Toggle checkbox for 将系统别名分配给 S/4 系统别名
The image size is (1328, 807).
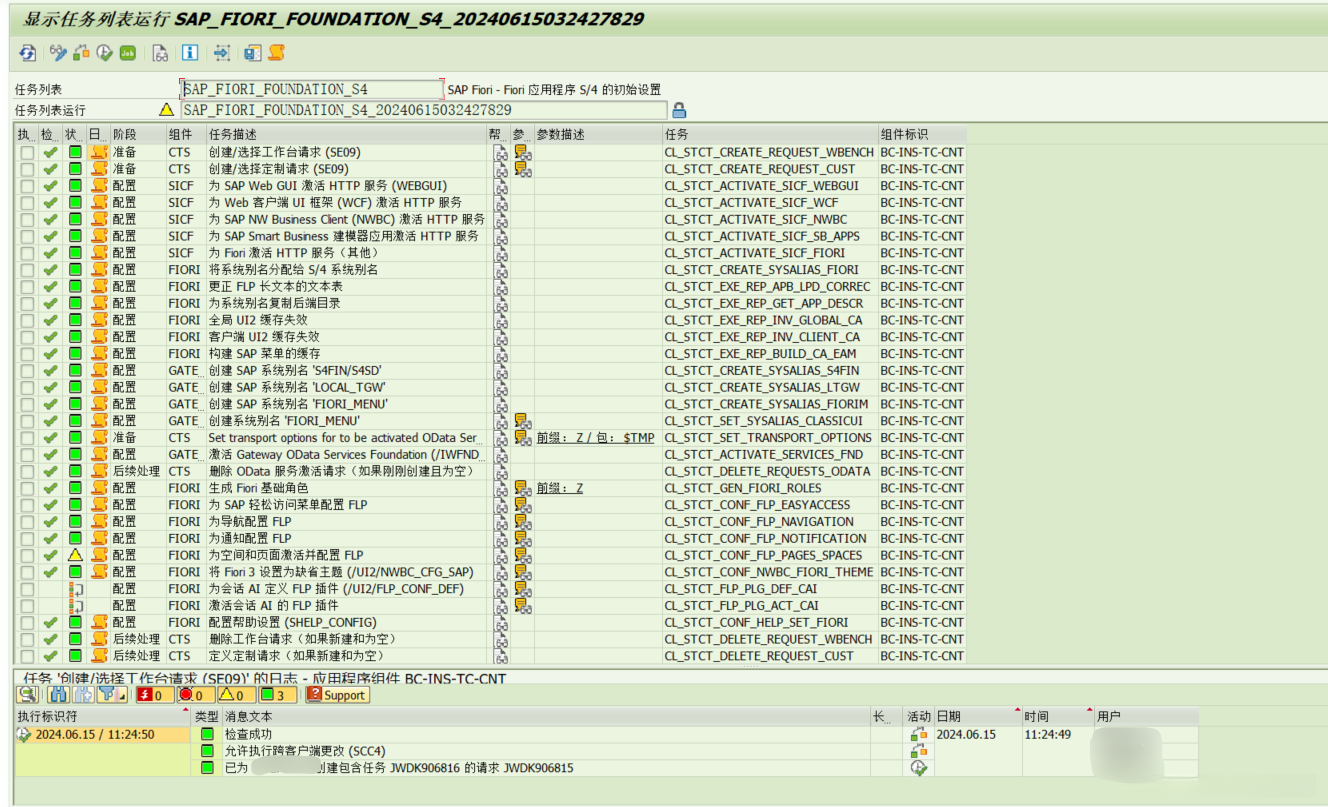(x=27, y=270)
